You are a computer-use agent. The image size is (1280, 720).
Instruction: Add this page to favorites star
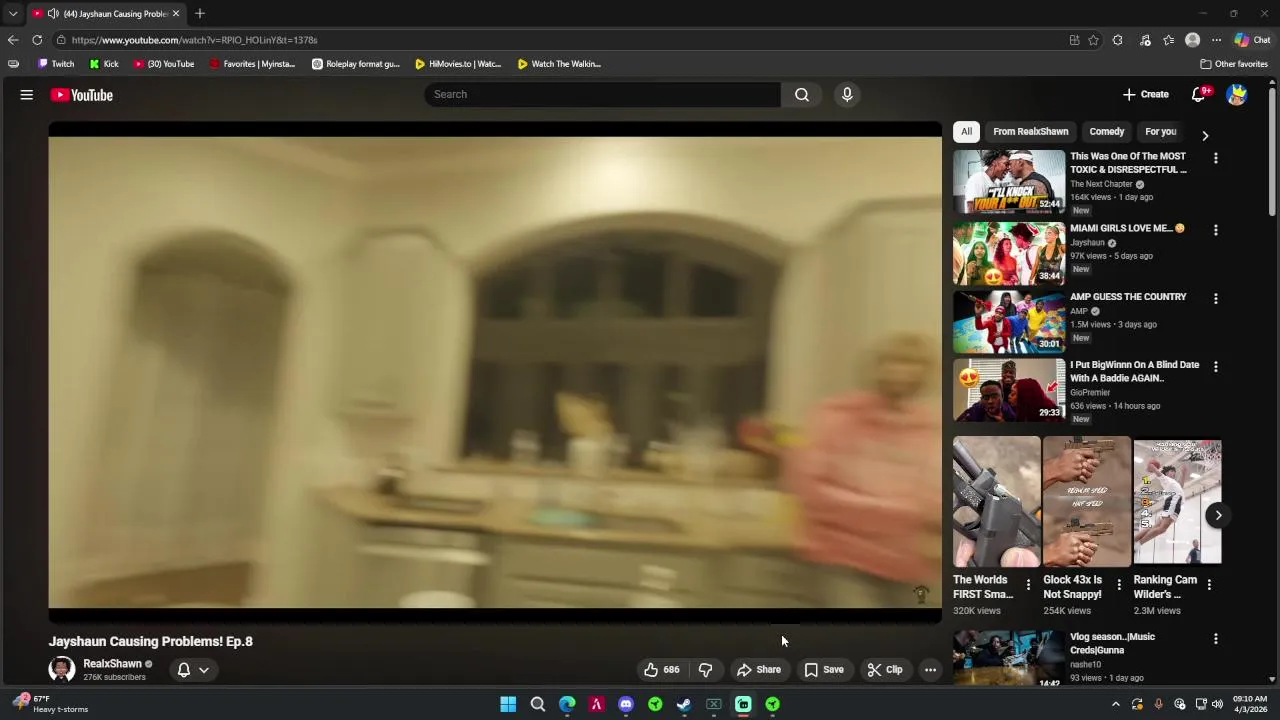[1094, 40]
